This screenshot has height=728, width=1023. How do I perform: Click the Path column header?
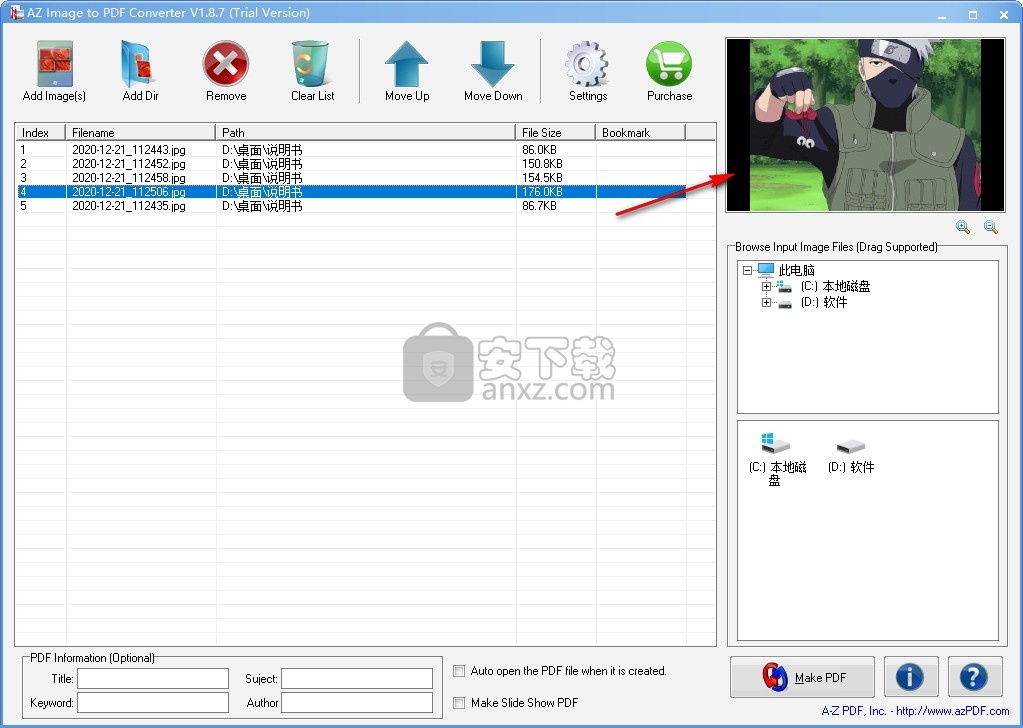[x=365, y=132]
